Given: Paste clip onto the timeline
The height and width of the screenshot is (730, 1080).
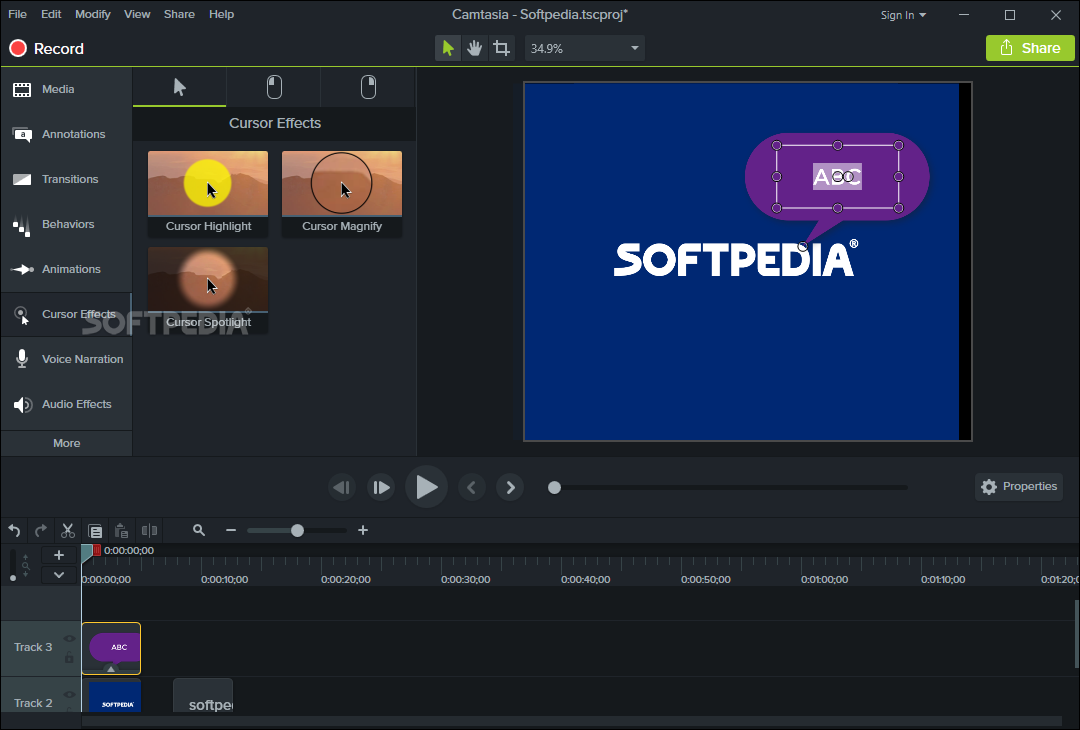Looking at the screenshot, I should point(122,530).
